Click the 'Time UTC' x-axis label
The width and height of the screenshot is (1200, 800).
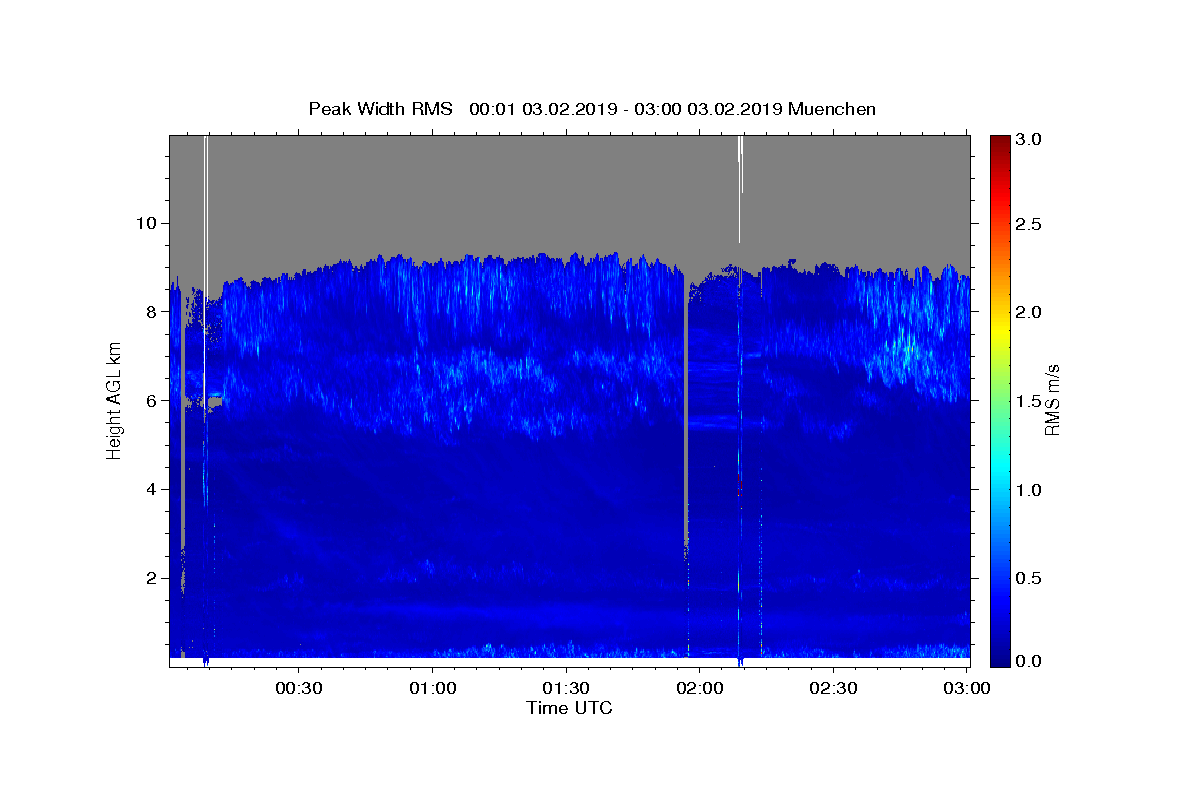569,708
